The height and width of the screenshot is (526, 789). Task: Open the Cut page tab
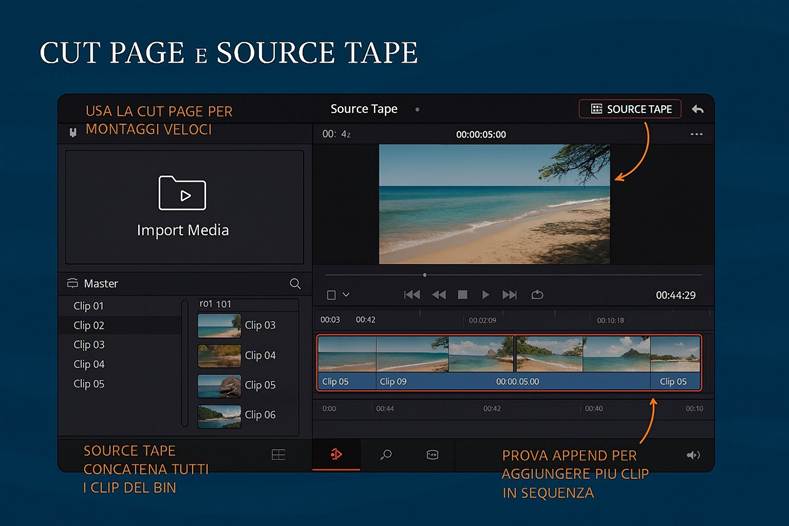(x=336, y=455)
